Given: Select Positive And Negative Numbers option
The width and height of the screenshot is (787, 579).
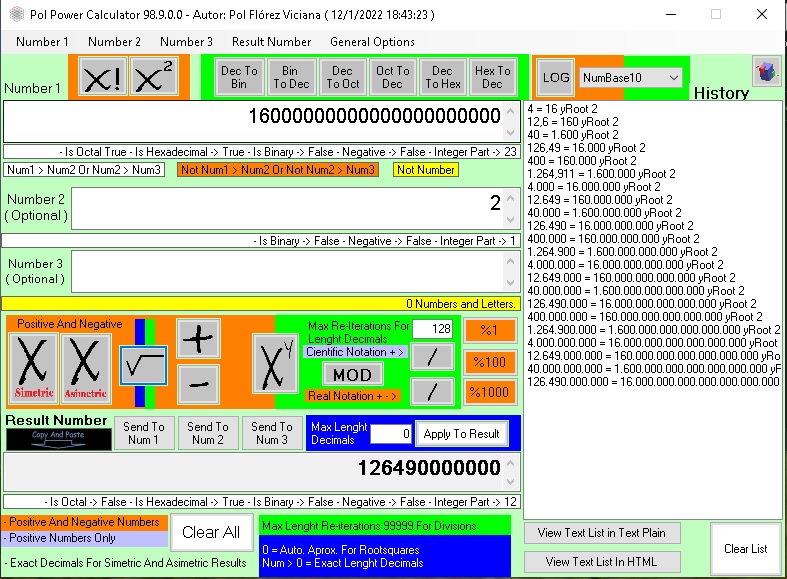Looking at the screenshot, I should click(x=84, y=522).
